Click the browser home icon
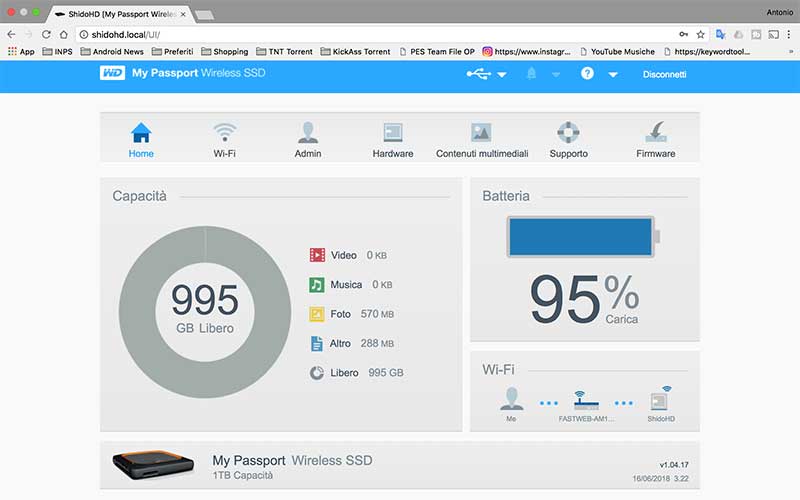The width and height of the screenshot is (800, 500). point(63,35)
